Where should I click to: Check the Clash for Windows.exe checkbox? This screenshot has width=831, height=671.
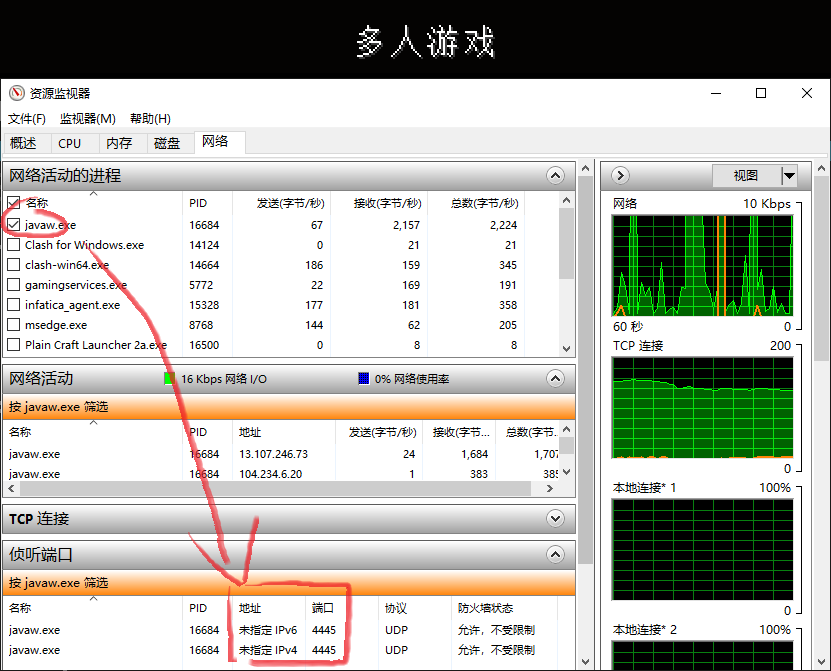point(14,245)
